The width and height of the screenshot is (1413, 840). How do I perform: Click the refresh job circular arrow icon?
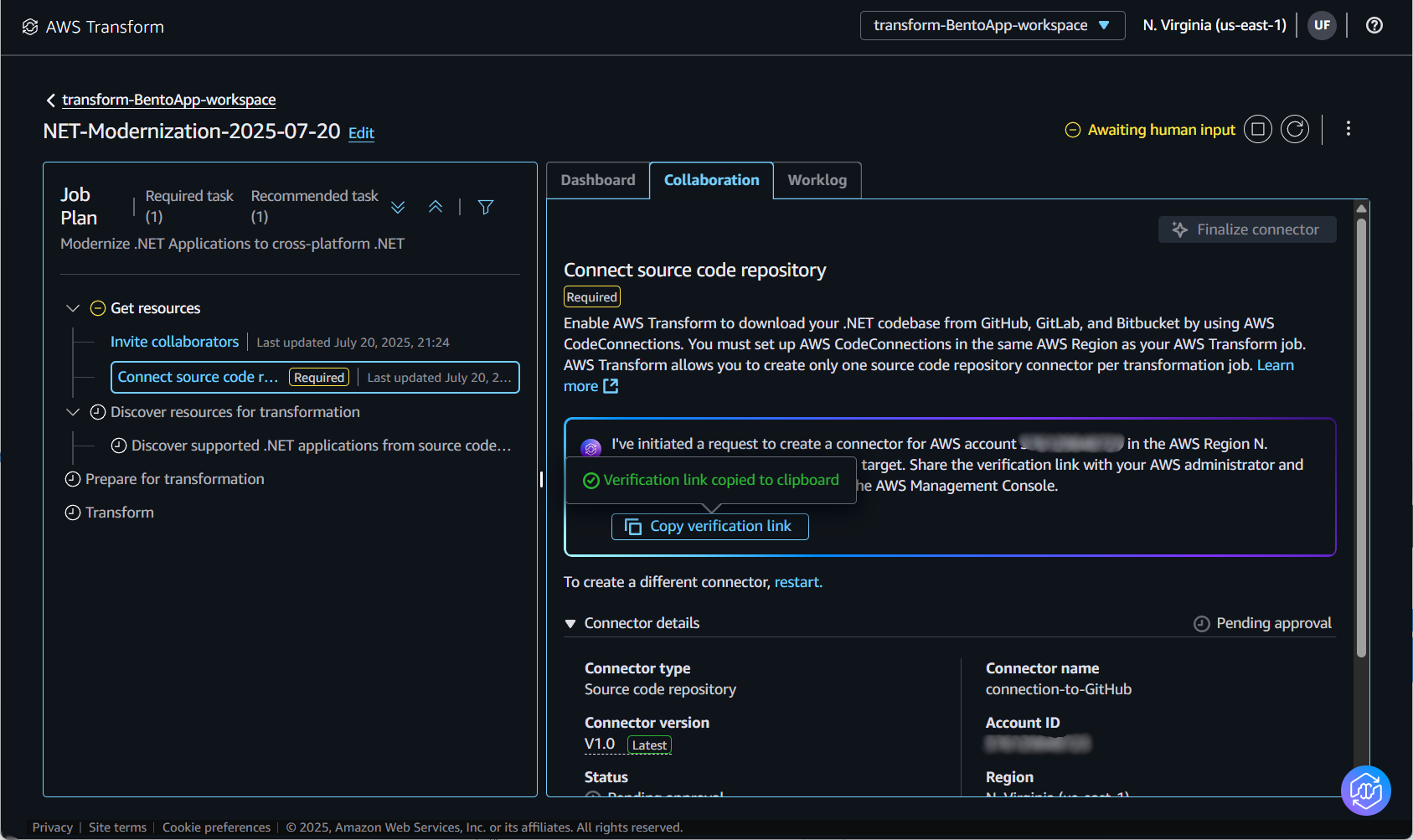(1295, 129)
